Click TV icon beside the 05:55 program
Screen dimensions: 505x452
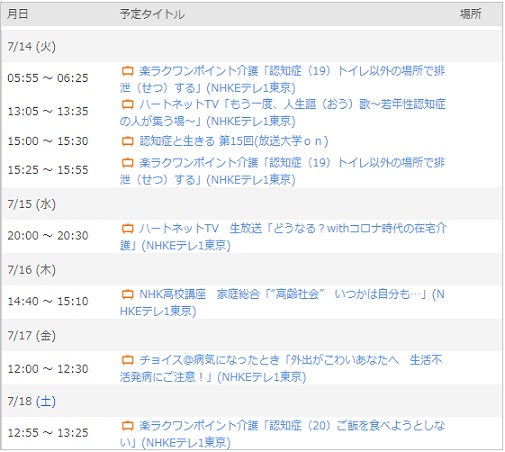point(127,71)
